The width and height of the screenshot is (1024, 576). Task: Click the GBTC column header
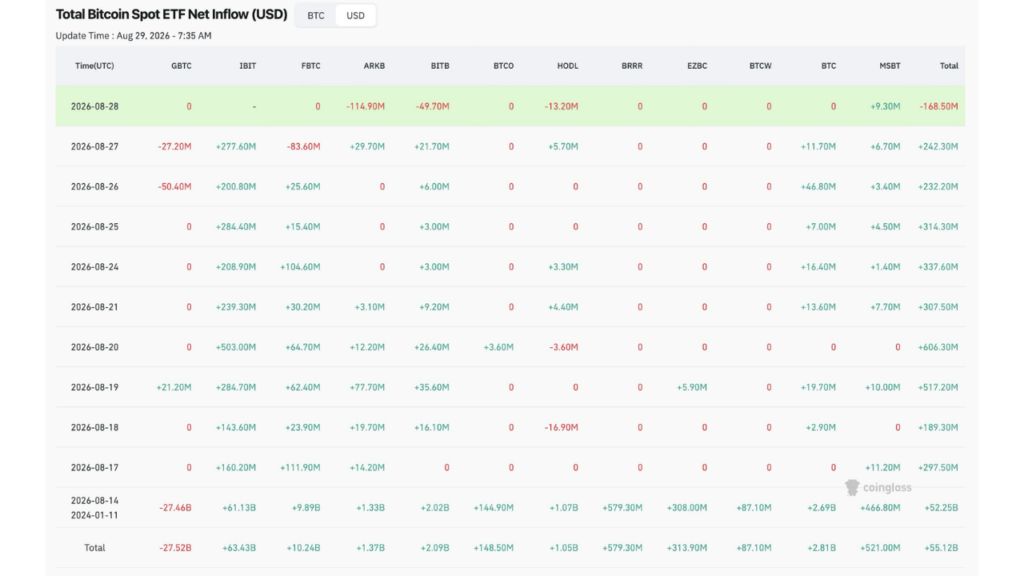point(181,66)
